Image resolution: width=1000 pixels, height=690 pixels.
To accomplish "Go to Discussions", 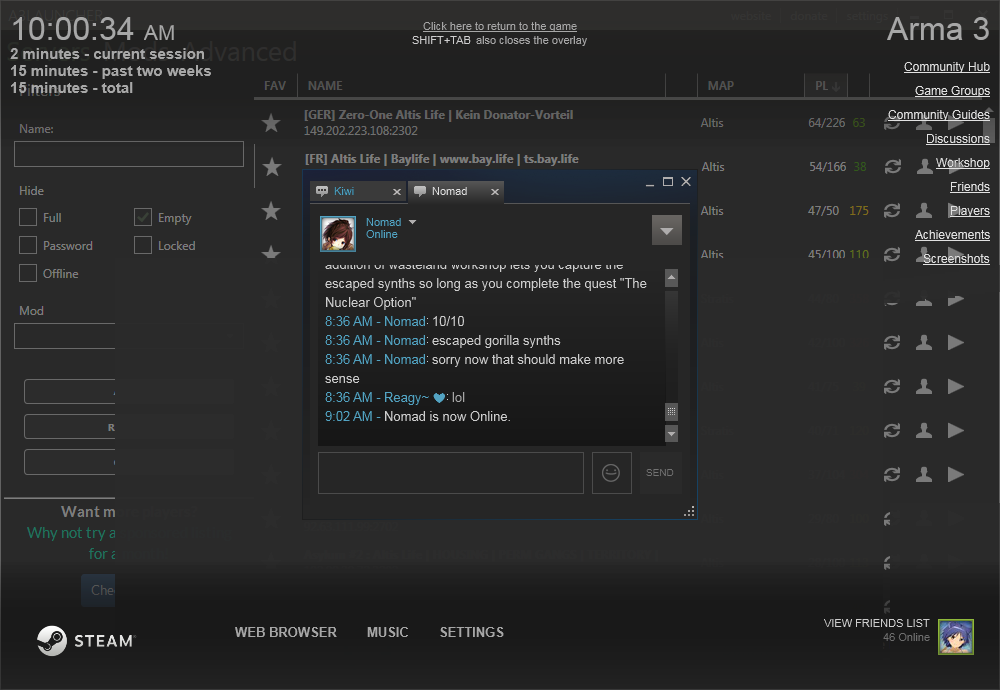I will [x=958, y=138].
